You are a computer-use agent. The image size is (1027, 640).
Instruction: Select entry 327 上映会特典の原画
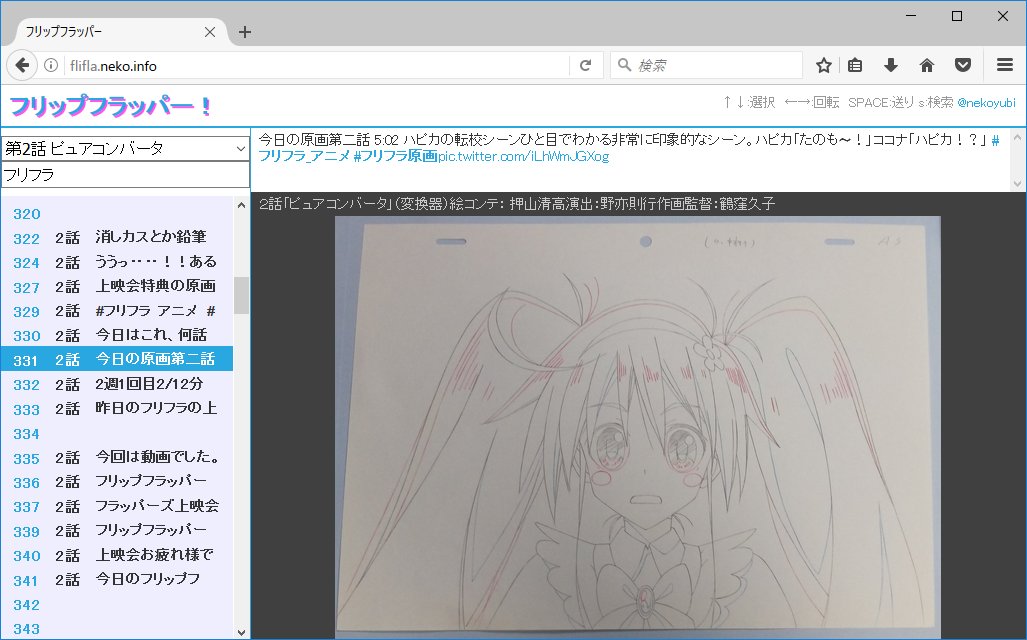(117, 286)
